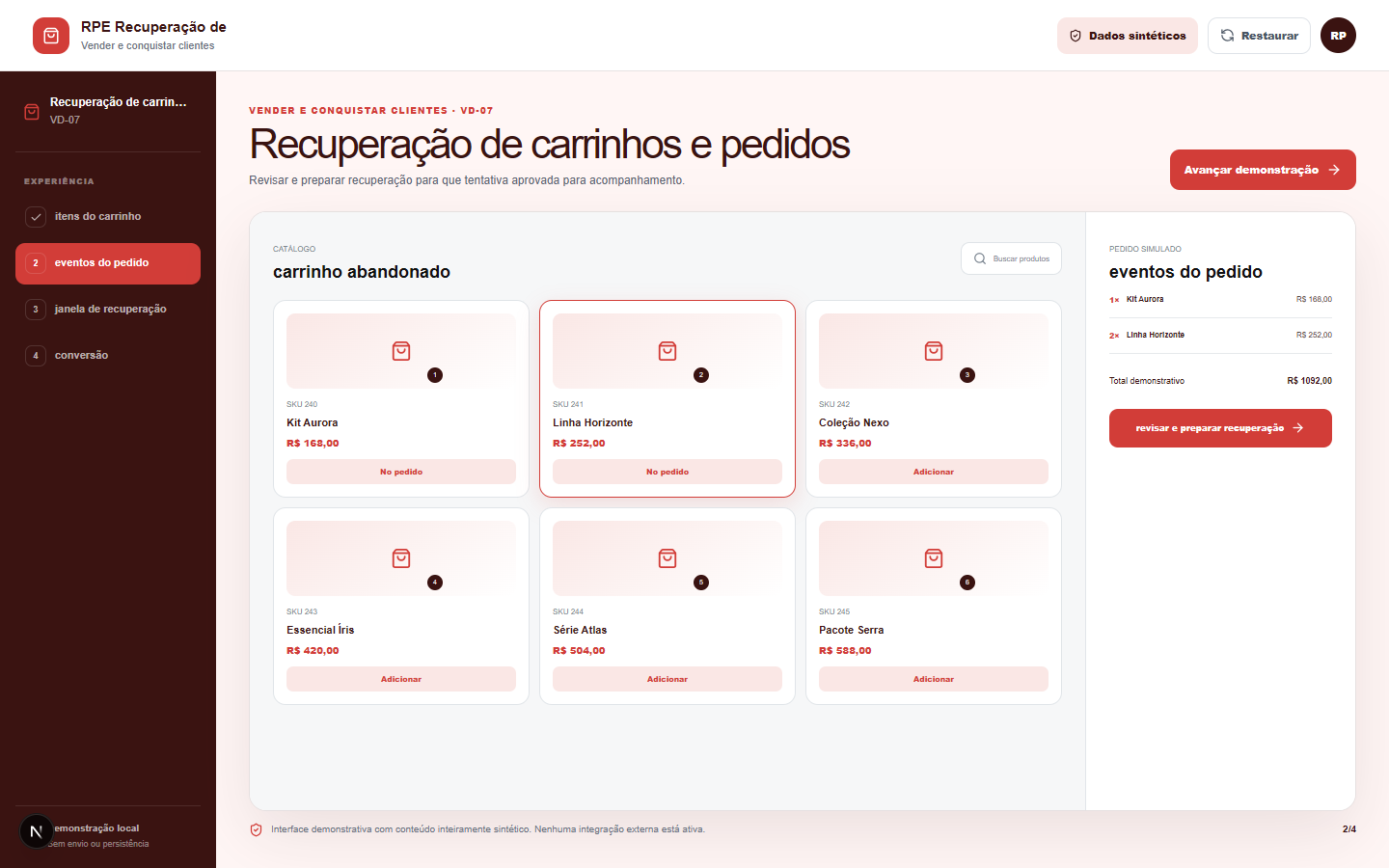Screen dimensions: 1389x868
Task: Click the Linha Horizonte line in the order panel
Action: point(1220,336)
